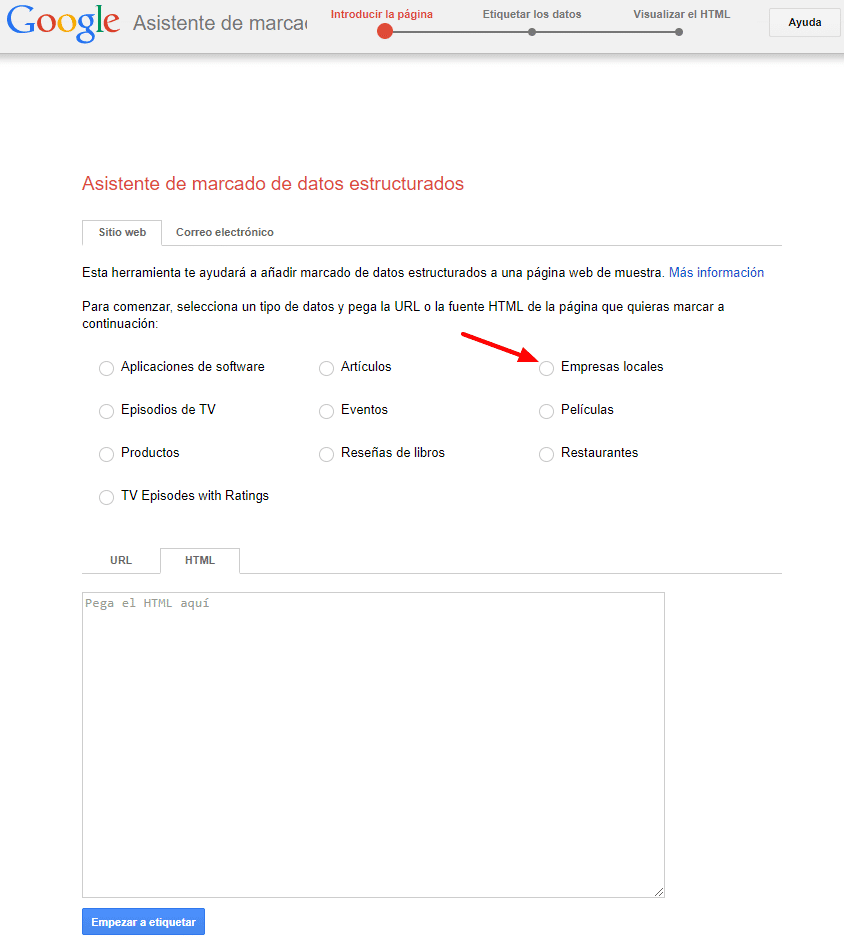Switch to the Sitio web tab
This screenshot has height=950, width=844.
pyautogui.click(x=122, y=233)
